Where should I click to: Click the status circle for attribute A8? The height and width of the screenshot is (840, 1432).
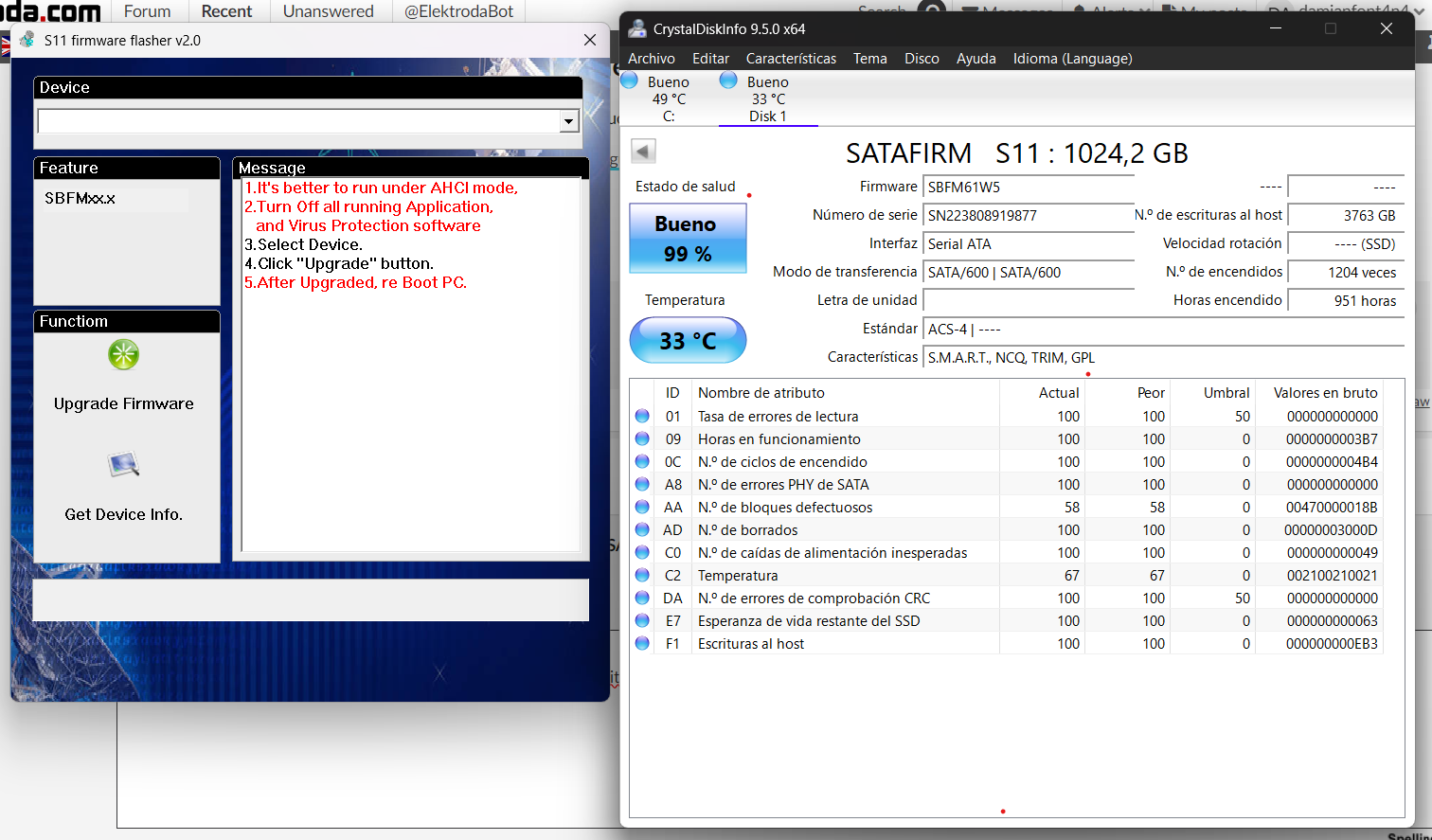click(642, 484)
